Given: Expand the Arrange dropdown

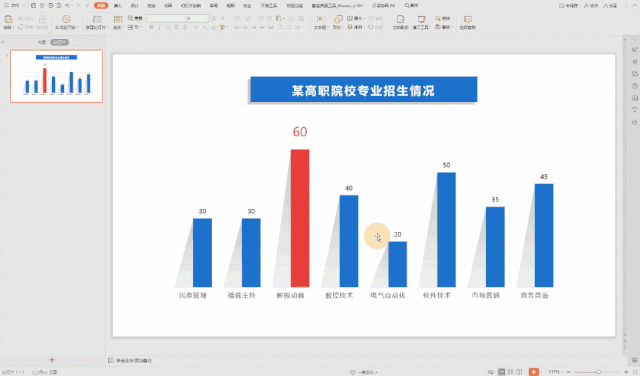Looking at the screenshot, I should point(356,27).
